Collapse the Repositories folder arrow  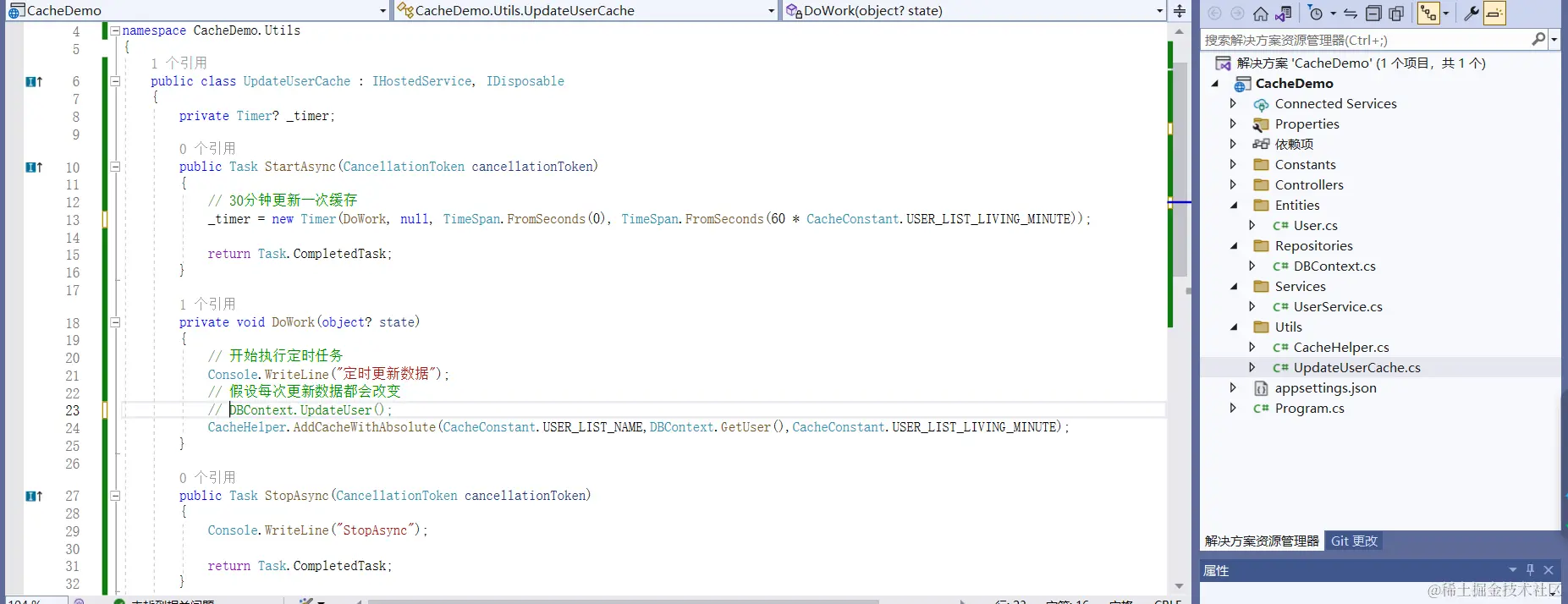[1234, 246]
